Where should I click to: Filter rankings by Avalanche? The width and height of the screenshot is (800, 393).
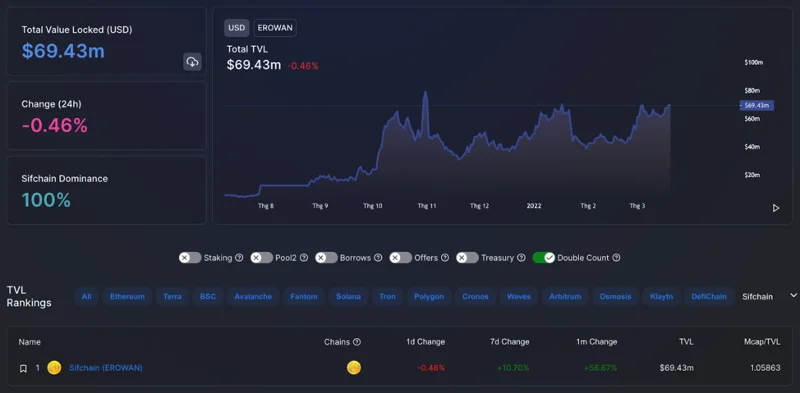253,297
